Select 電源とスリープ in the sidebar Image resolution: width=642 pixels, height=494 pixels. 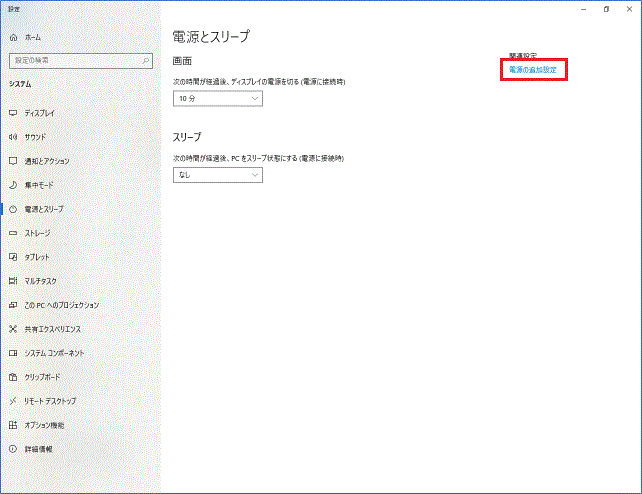click(x=44, y=209)
